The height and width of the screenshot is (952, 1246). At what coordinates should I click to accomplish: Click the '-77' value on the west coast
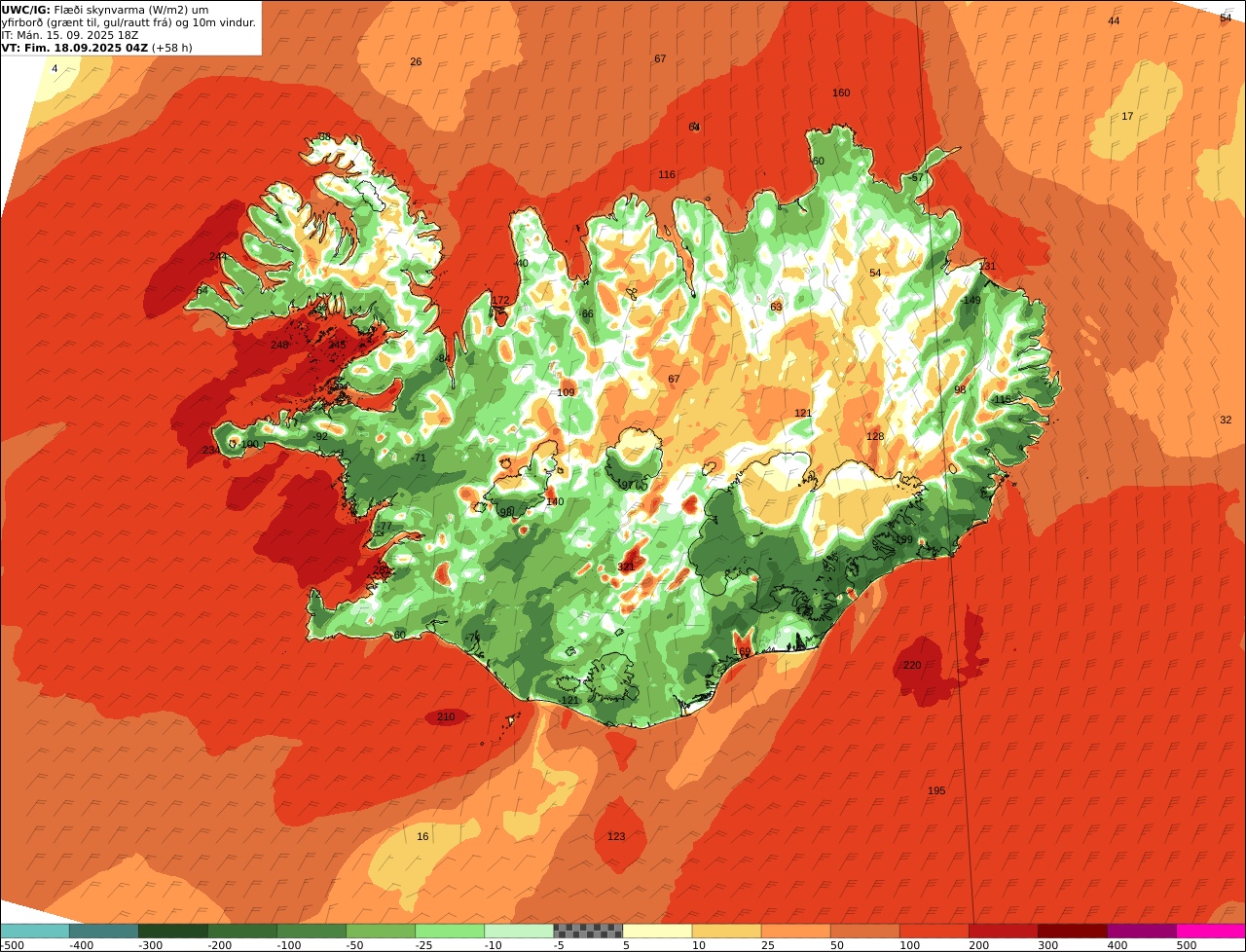point(384,527)
